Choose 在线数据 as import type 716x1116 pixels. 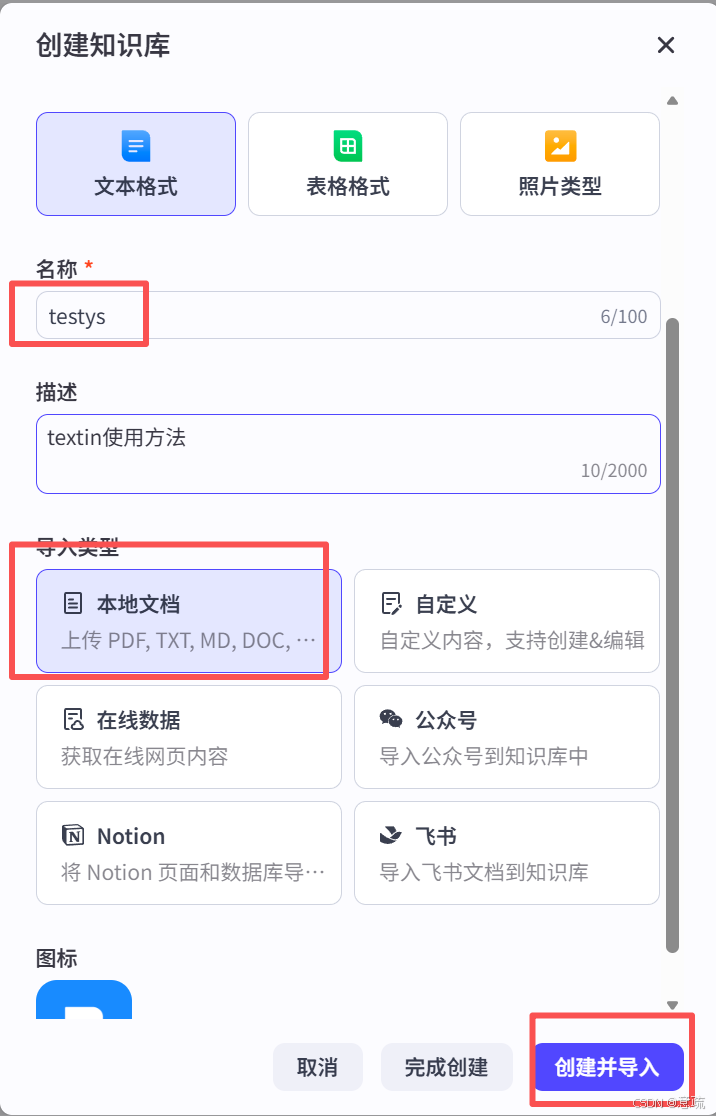tap(188, 737)
